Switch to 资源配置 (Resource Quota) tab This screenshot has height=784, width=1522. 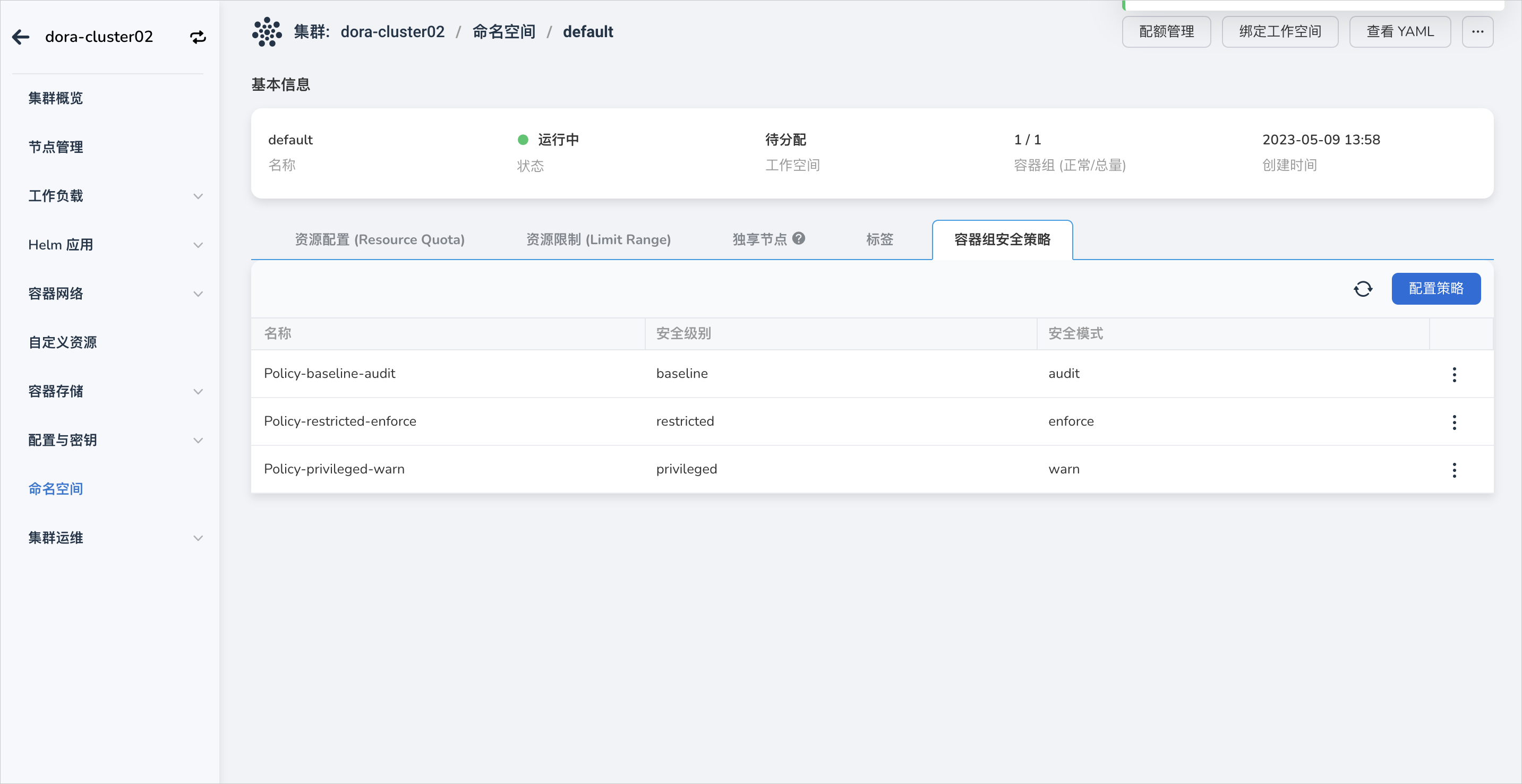point(379,240)
